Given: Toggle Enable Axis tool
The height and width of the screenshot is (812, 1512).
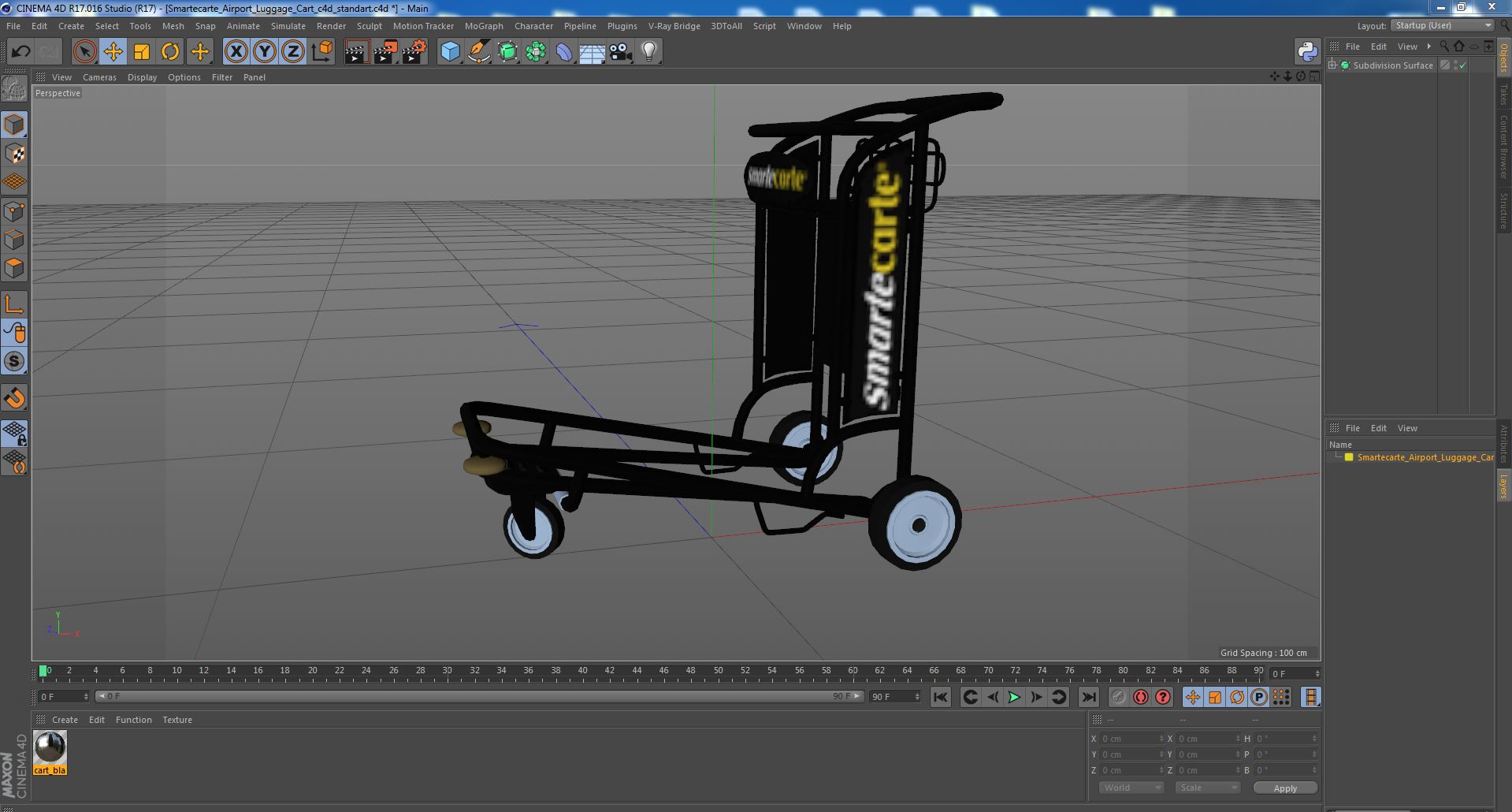Looking at the screenshot, I should coord(14,304).
